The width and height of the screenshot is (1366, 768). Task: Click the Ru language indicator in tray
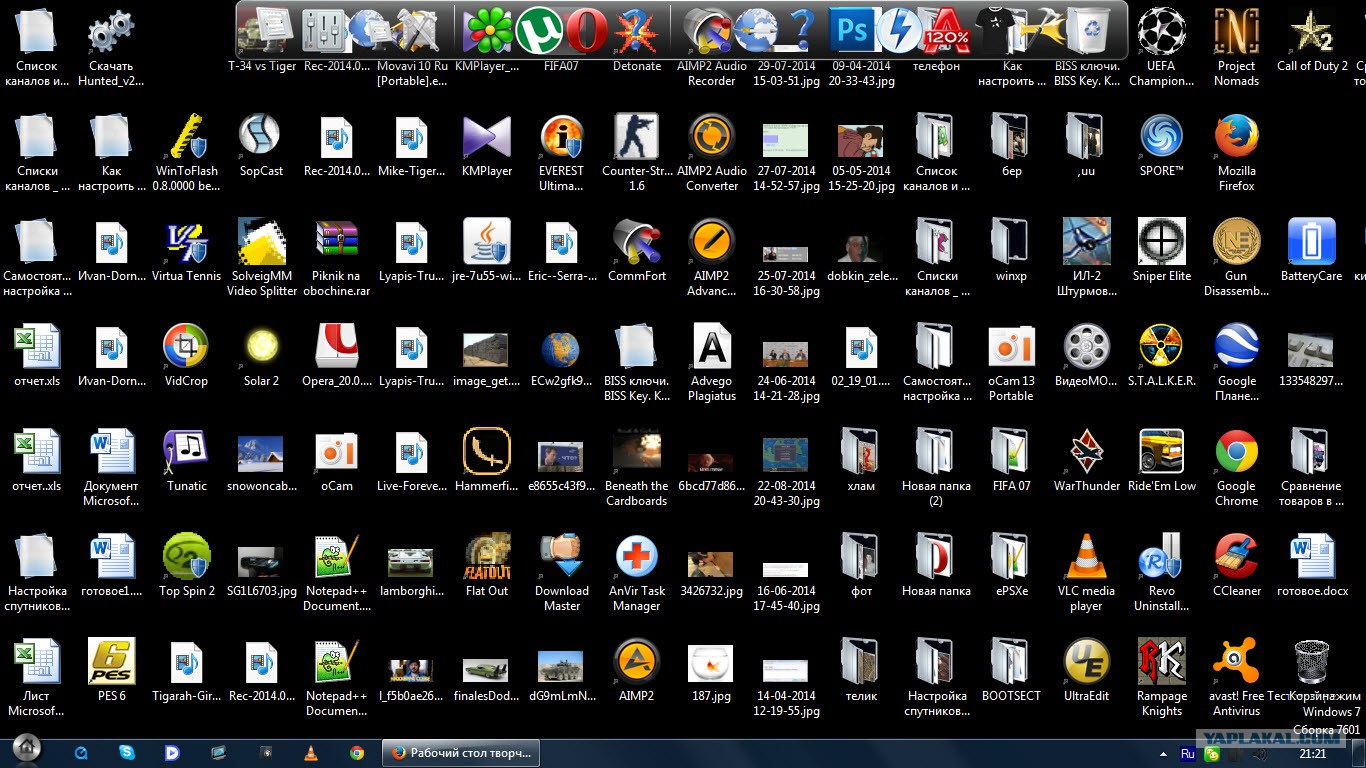1188,753
